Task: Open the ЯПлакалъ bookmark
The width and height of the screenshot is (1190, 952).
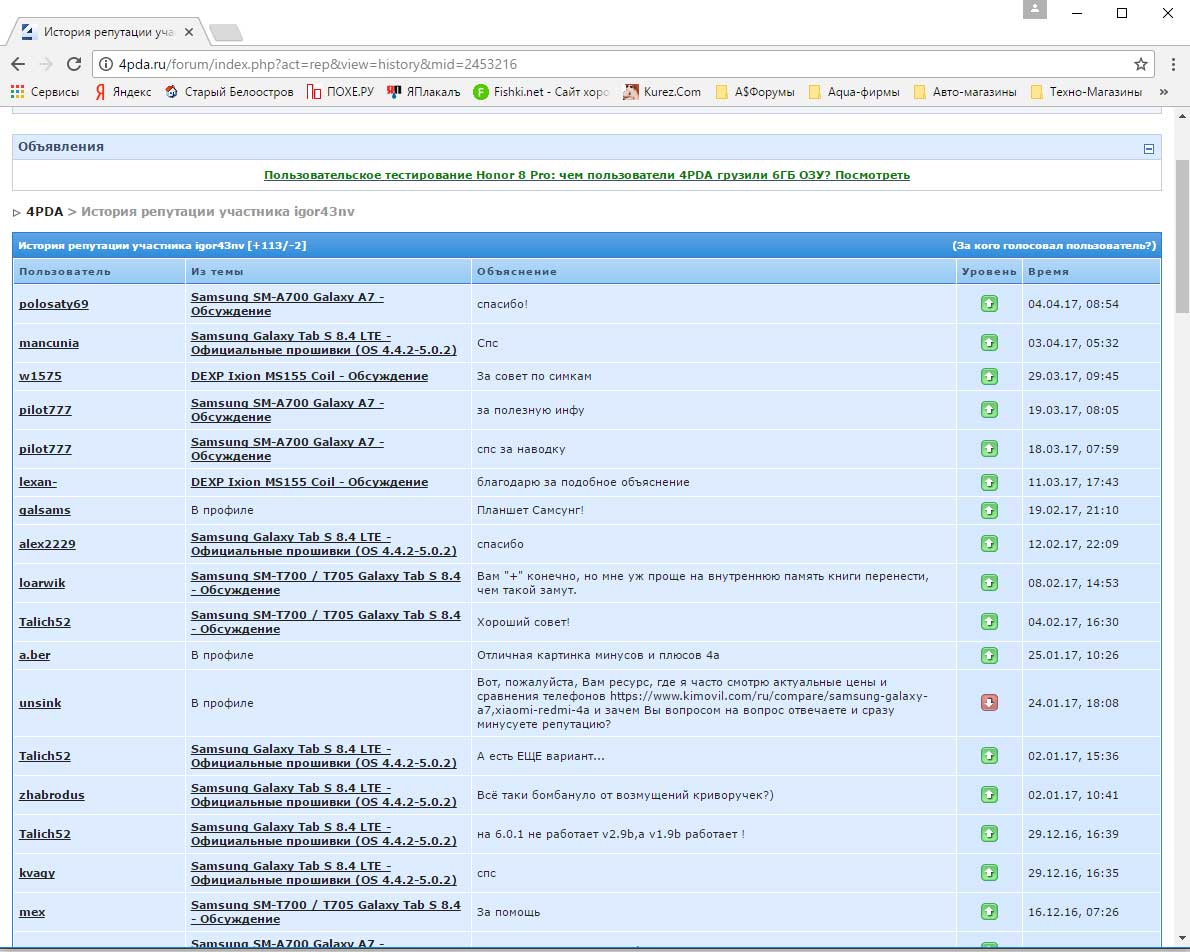Action: 423,92
